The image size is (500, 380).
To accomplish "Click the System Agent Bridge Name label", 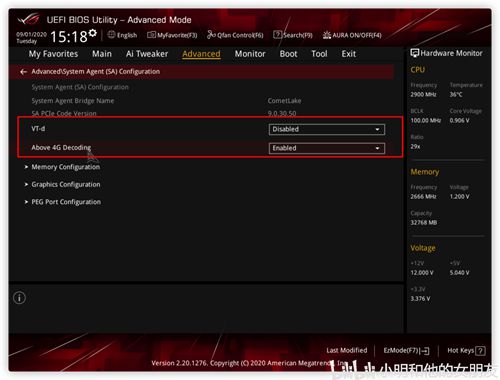I will (73, 101).
